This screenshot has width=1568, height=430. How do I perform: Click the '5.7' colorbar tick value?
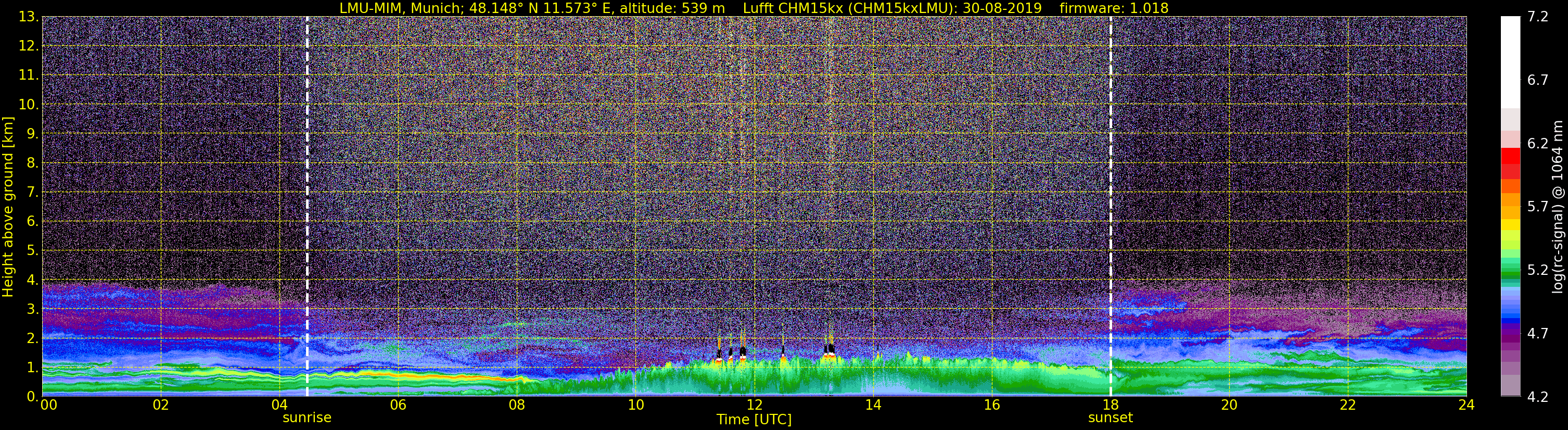pyautogui.click(x=1538, y=207)
